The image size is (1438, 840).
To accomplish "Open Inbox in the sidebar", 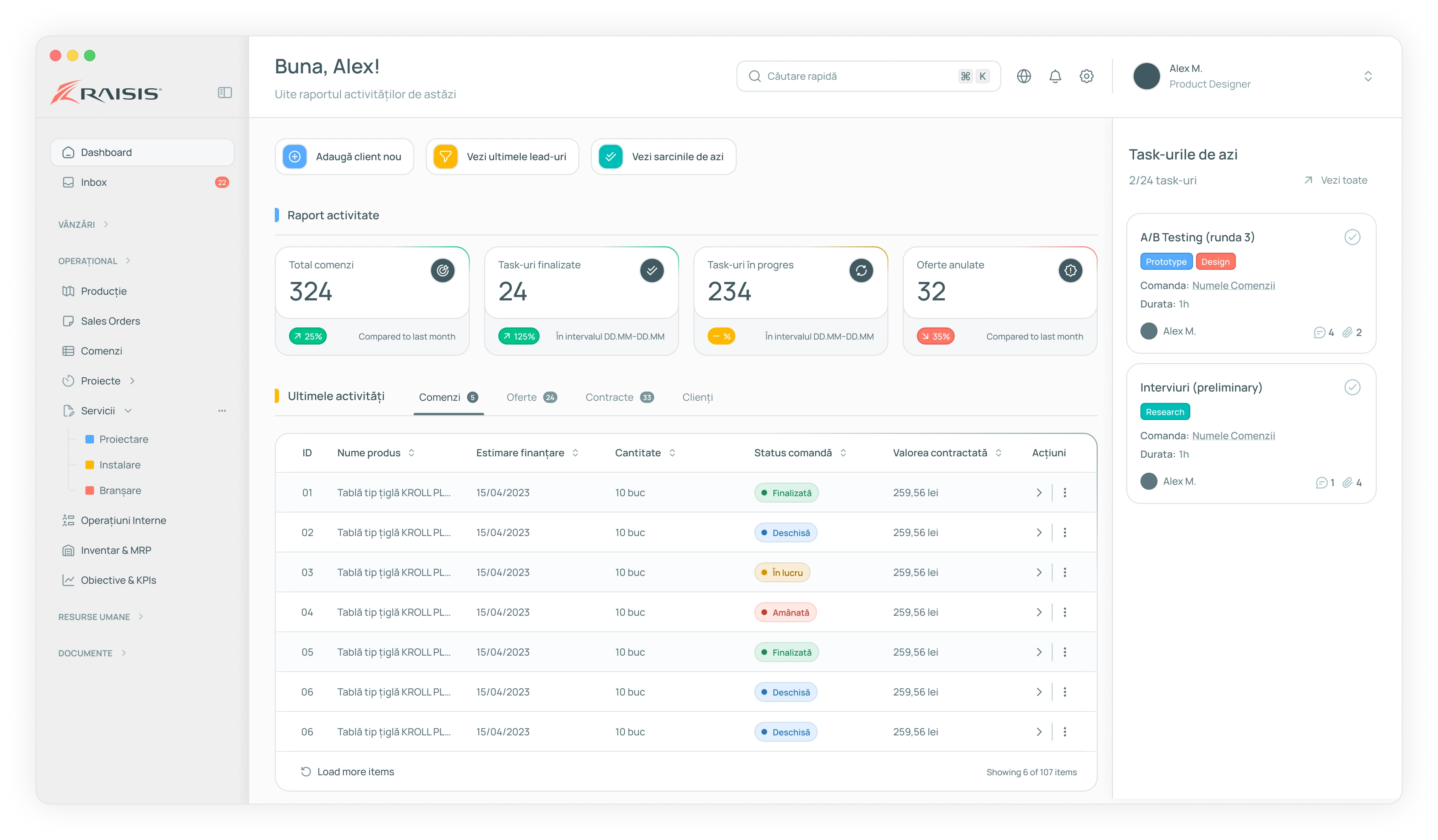I will tap(142, 183).
